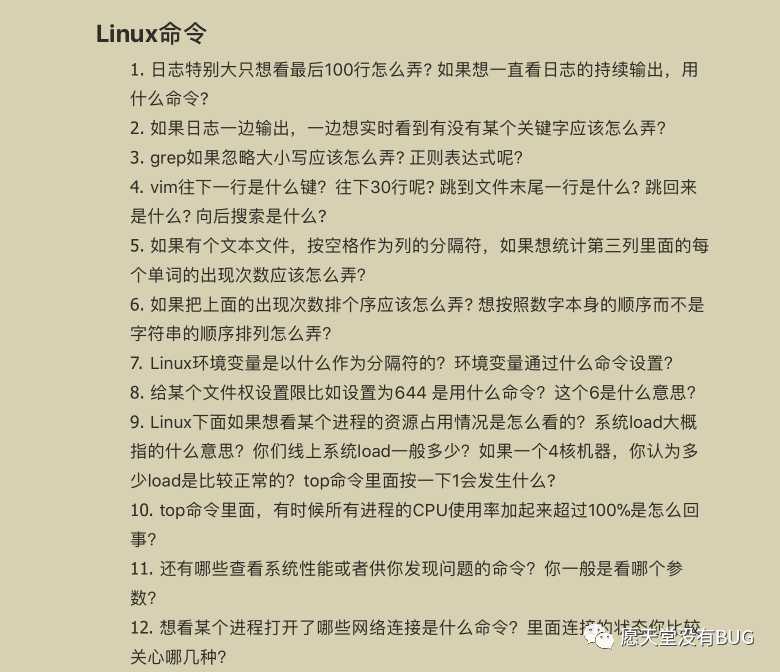Select question 2 about real-time keyword log output
The width and height of the screenshot is (780, 672).
point(397,128)
